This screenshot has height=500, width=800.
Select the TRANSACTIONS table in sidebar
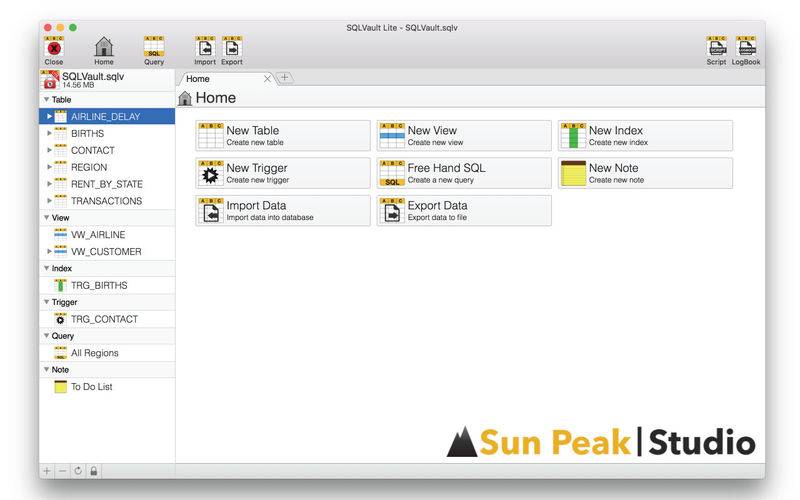tap(106, 201)
